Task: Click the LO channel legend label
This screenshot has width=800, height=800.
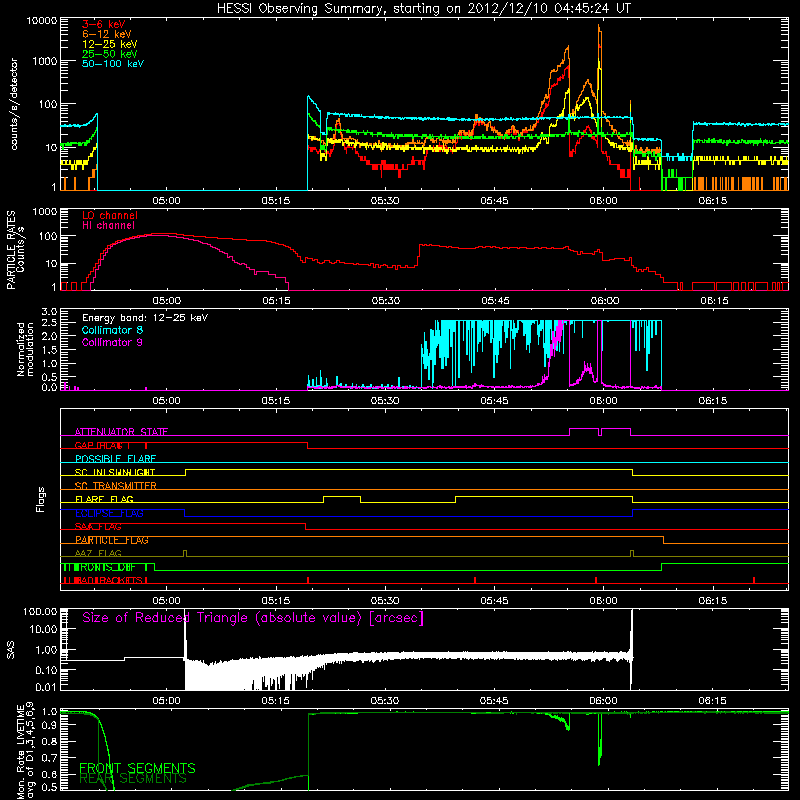Action: point(110,215)
